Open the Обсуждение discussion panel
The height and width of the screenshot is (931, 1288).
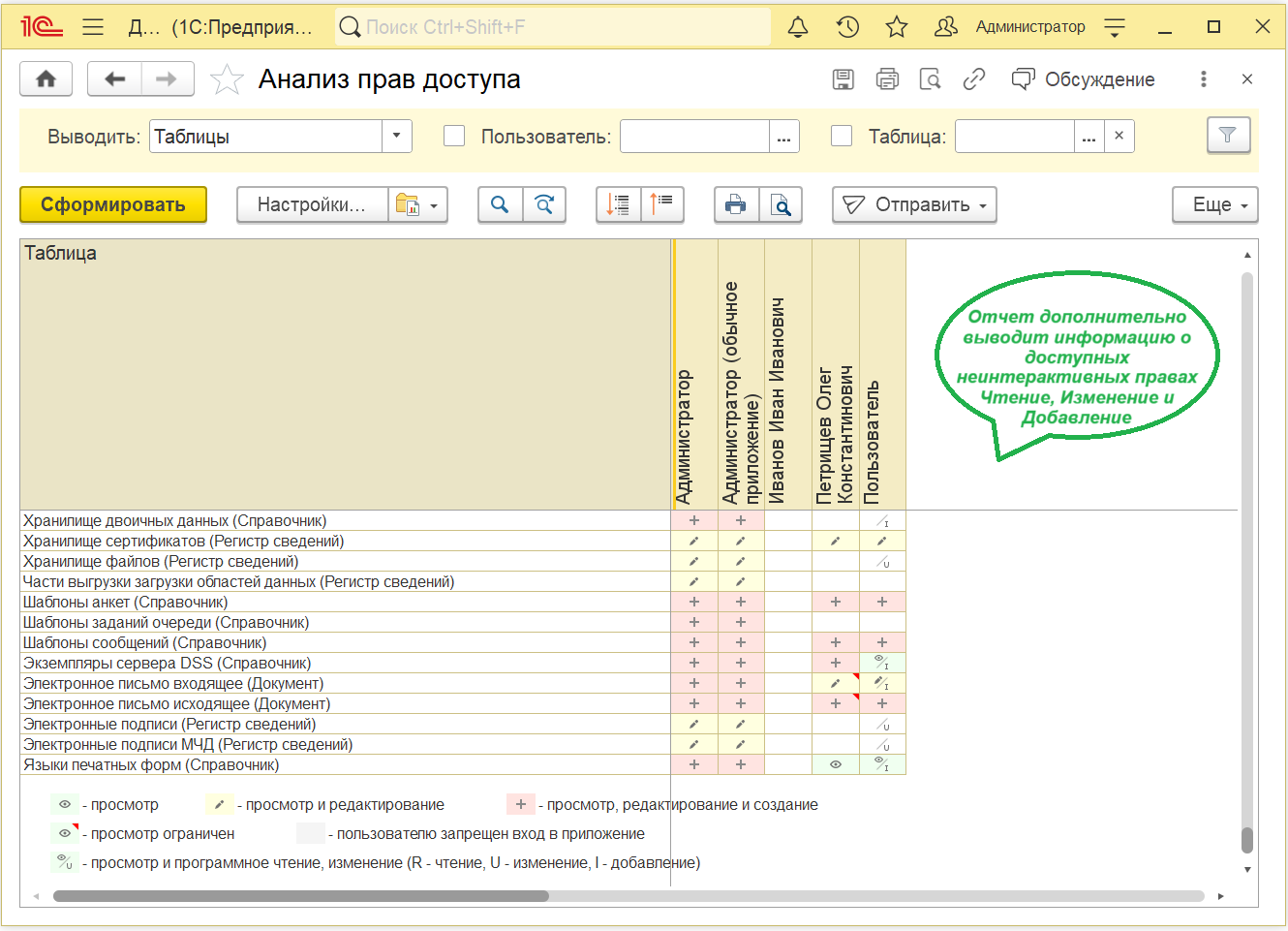[1083, 79]
